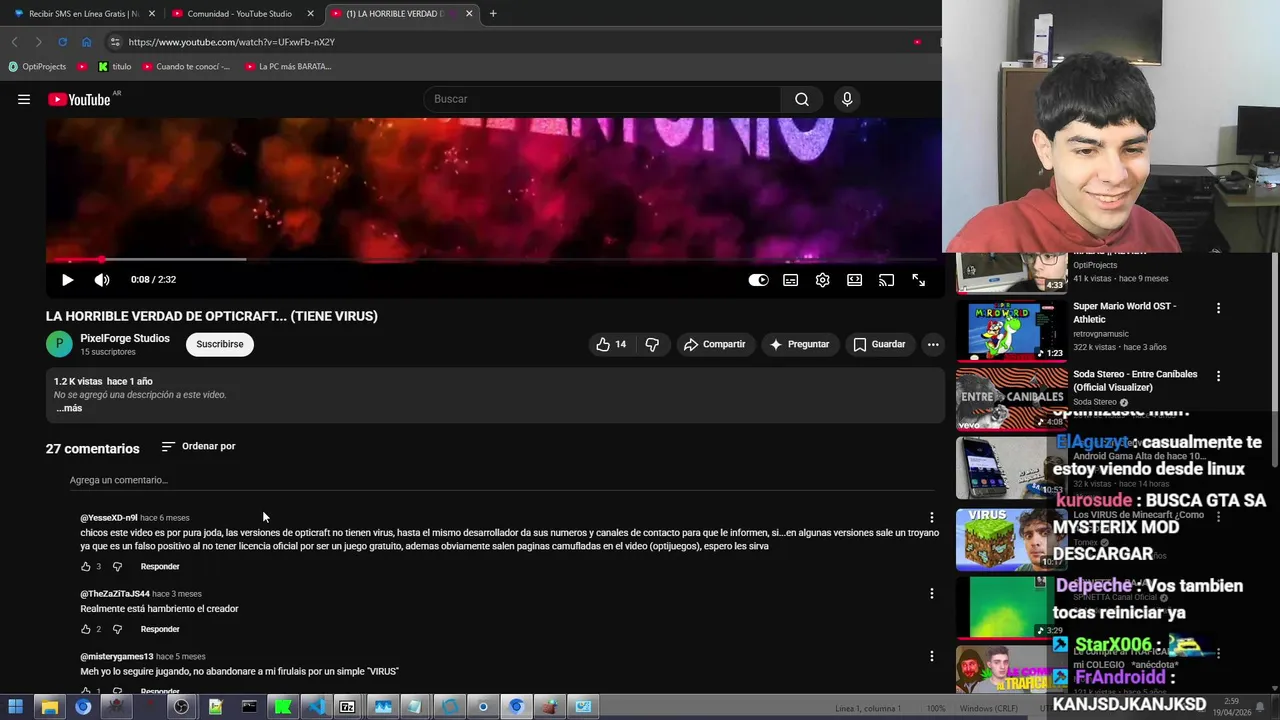1280x720 pixels.
Task: Open the YouTube hamburger guide menu
Action: point(24,99)
